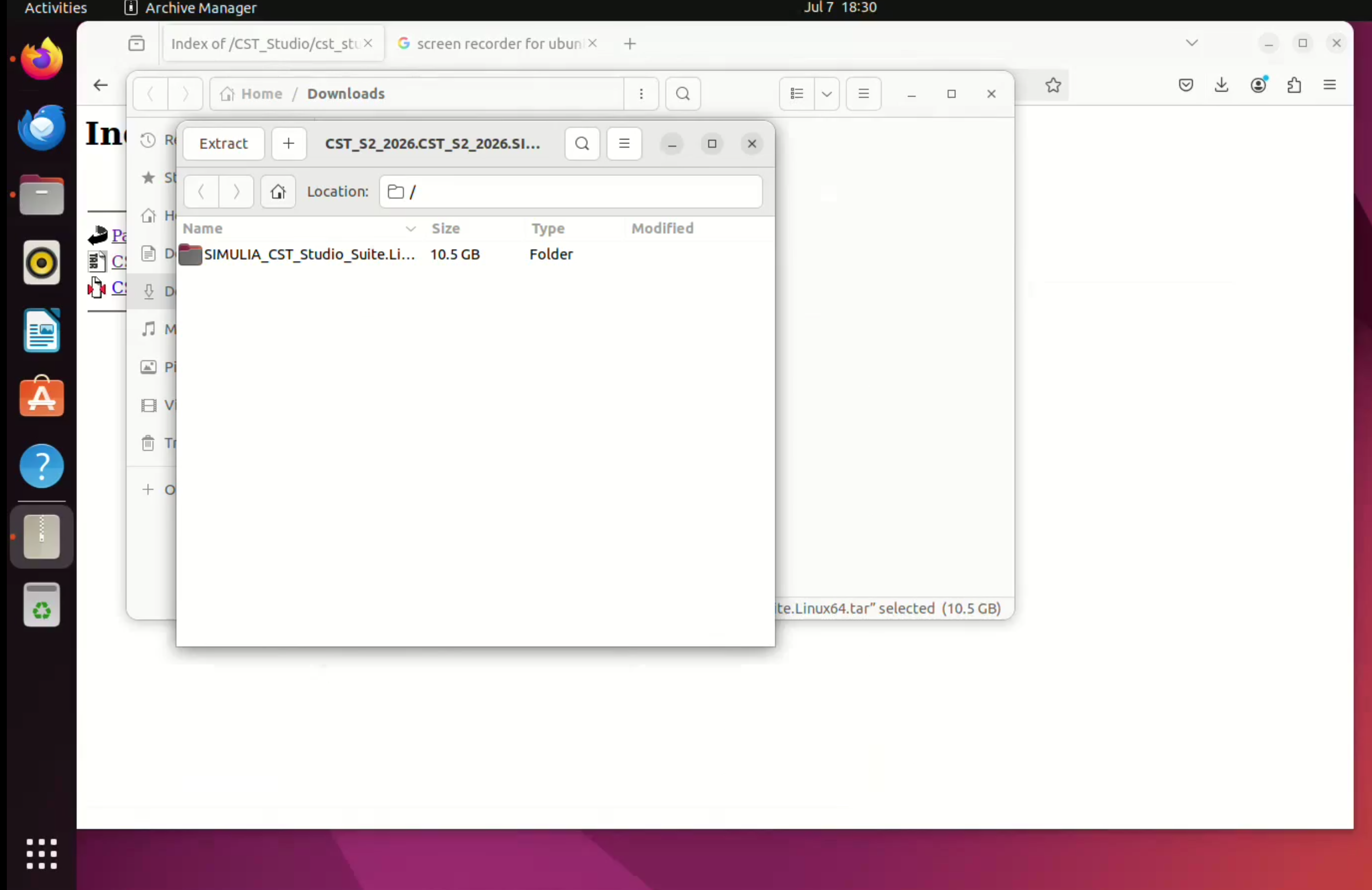Open Archive Manager hamburger menu
The image size is (1372, 890).
click(624, 144)
